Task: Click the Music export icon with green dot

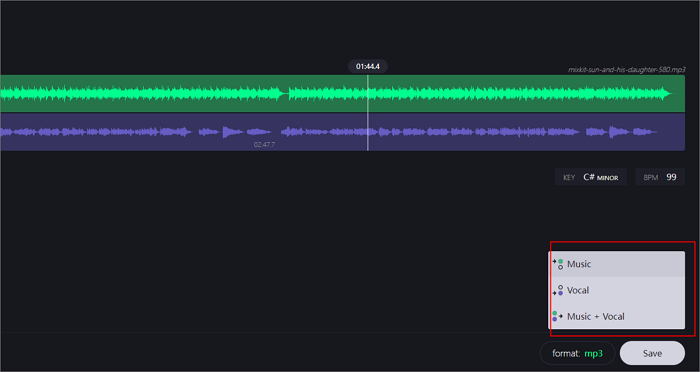Action: (x=558, y=264)
